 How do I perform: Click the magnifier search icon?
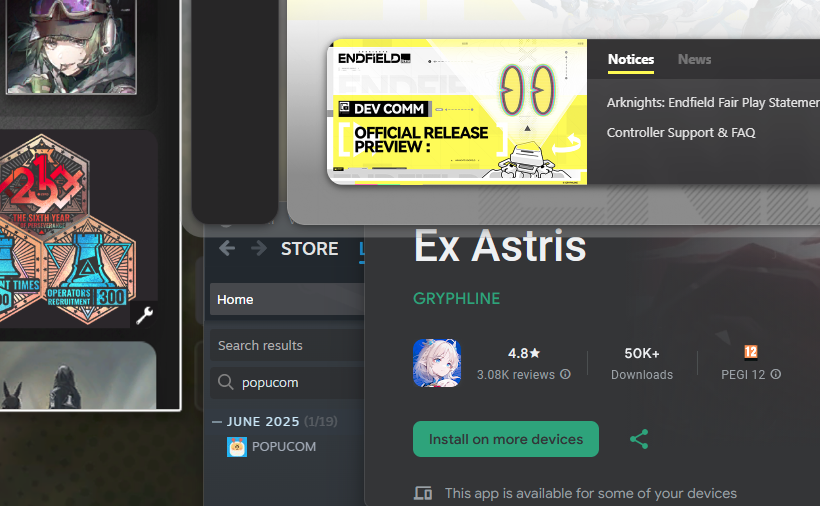225,382
